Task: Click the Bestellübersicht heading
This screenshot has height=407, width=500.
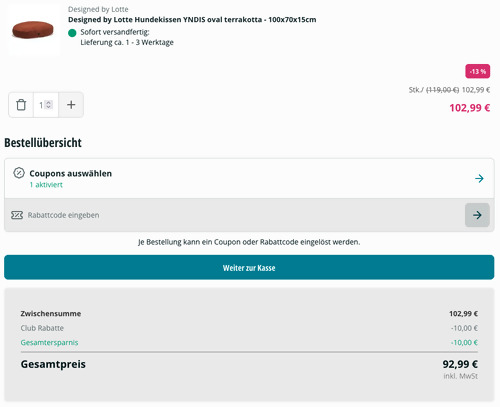Action: (x=43, y=143)
